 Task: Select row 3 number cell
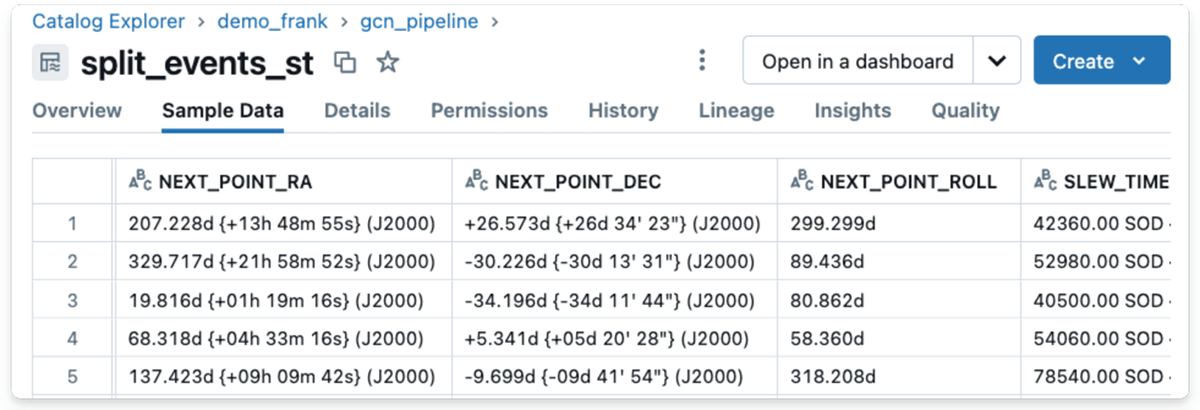72,300
